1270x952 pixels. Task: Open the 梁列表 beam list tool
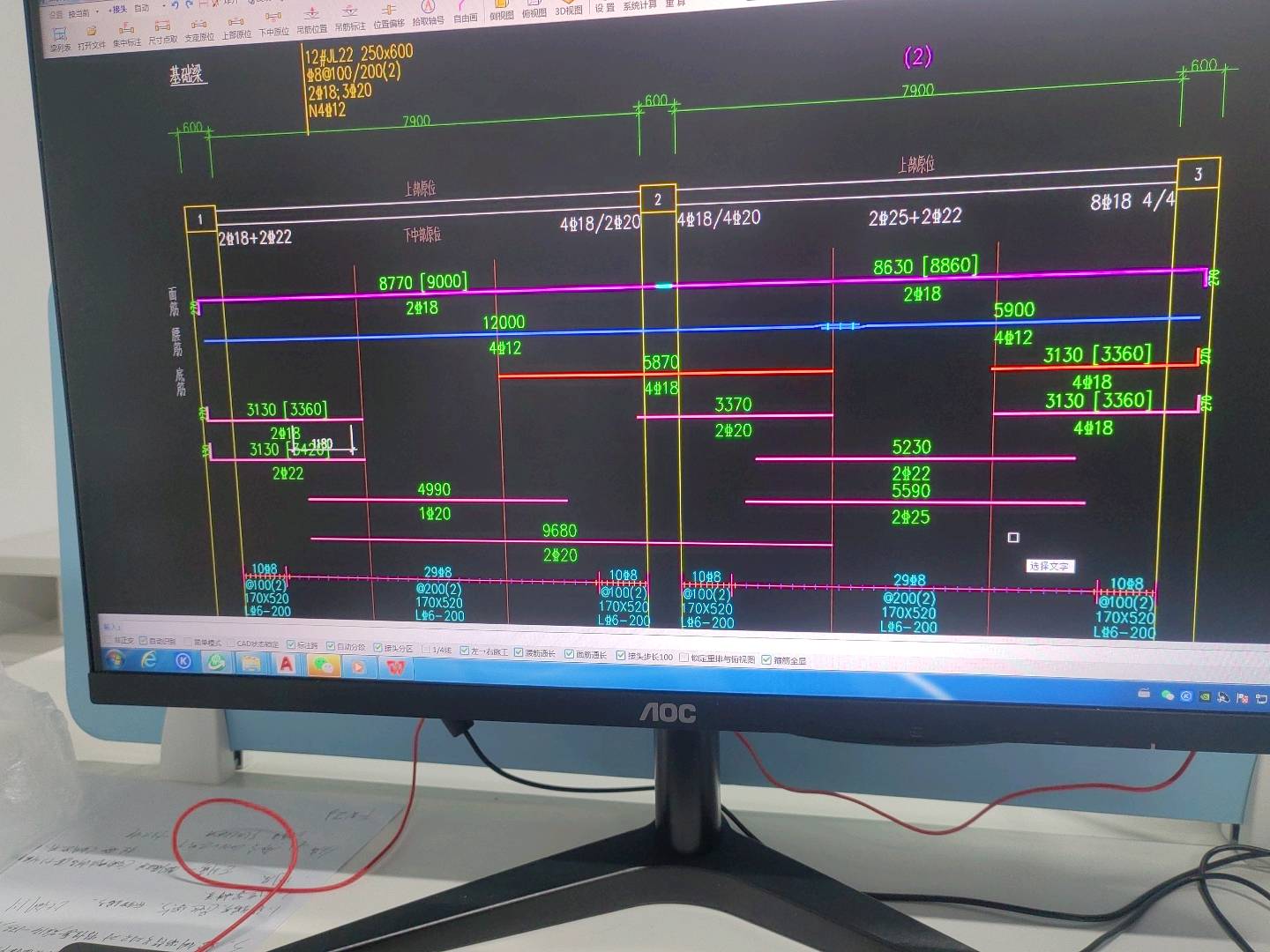click(60, 41)
